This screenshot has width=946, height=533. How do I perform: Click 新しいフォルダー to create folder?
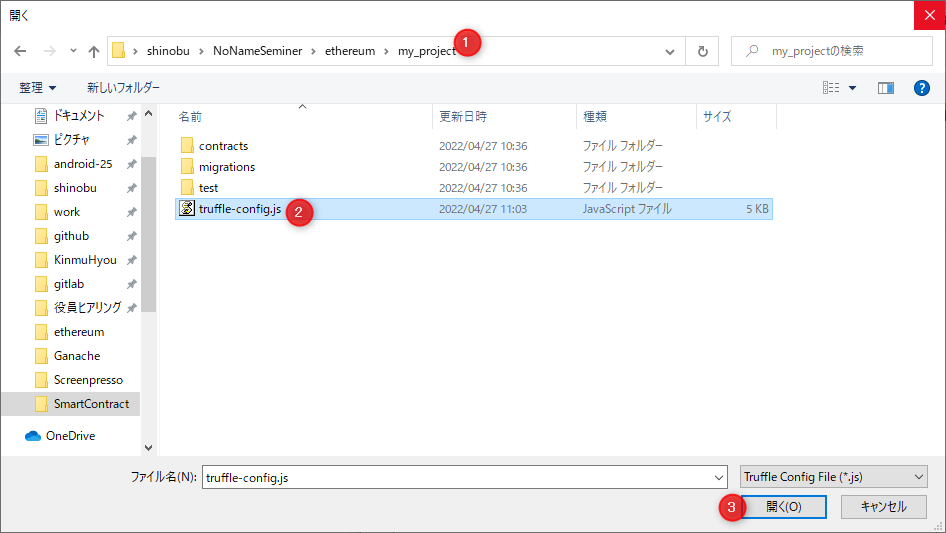123,88
